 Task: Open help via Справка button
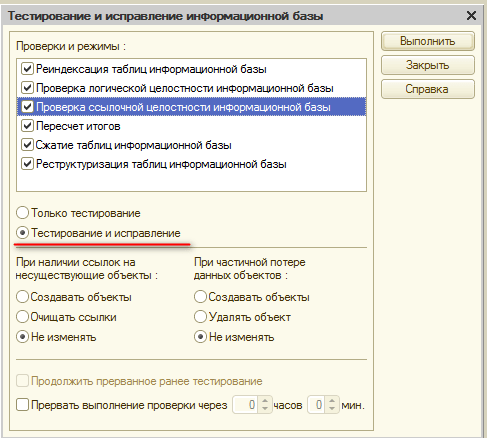[x=428, y=89]
